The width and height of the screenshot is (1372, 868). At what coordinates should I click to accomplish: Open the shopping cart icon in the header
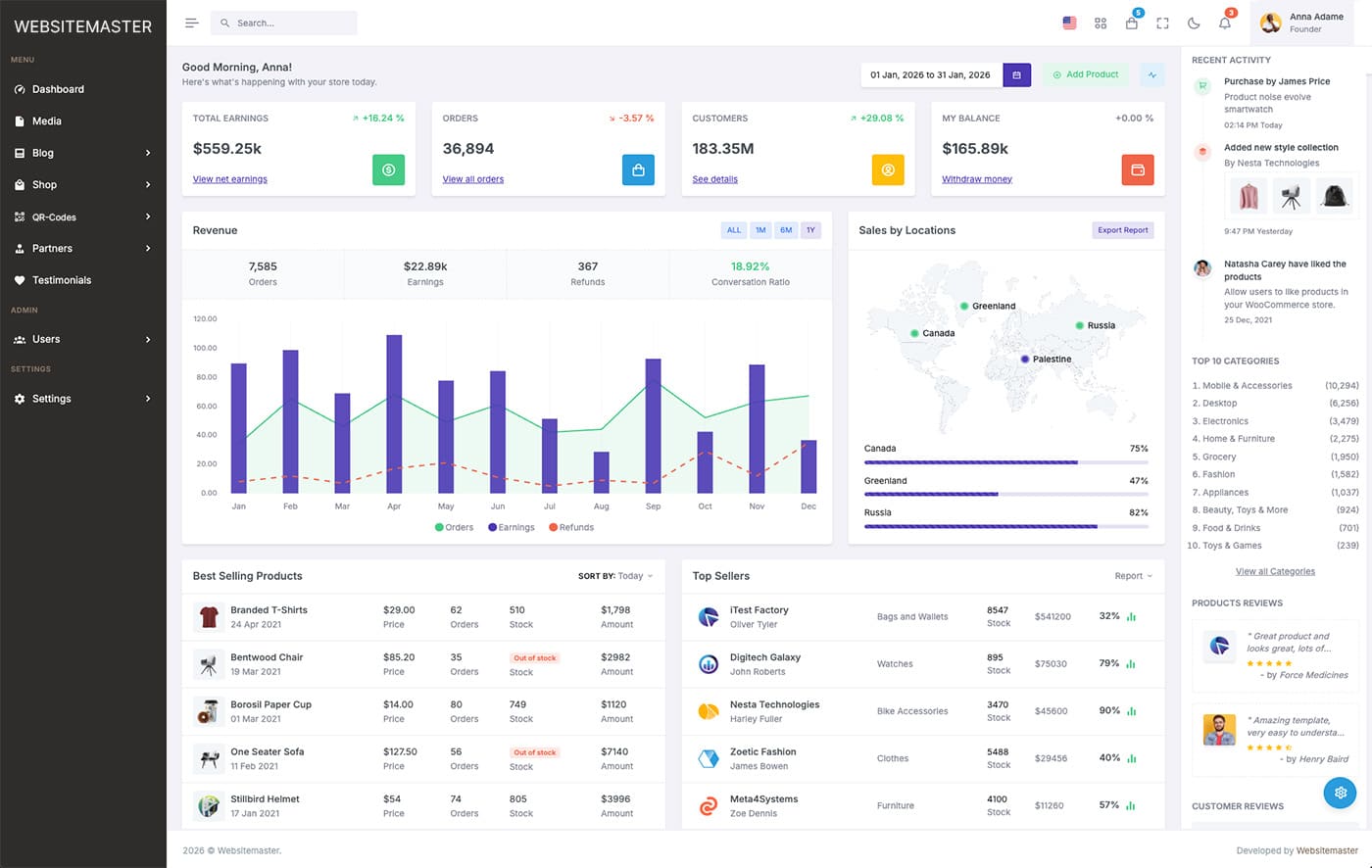(x=1131, y=23)
